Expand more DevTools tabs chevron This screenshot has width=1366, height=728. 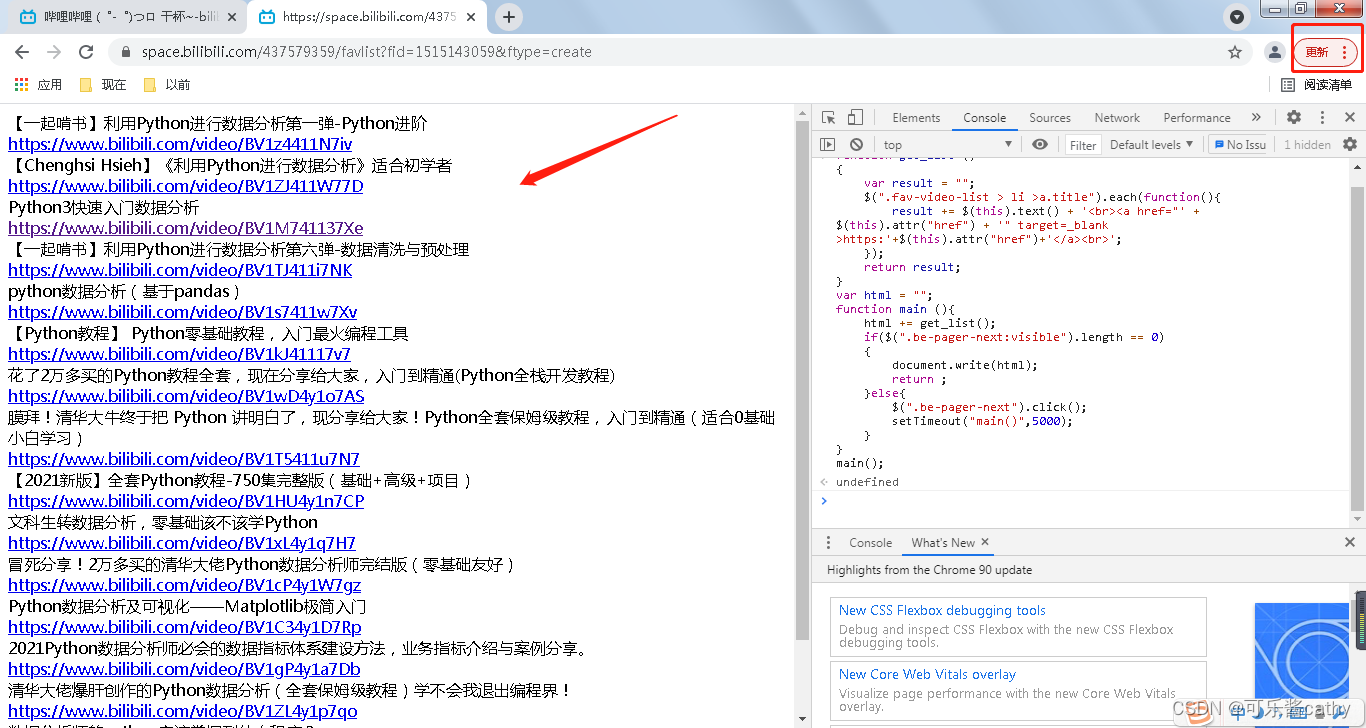[1256, 118]
